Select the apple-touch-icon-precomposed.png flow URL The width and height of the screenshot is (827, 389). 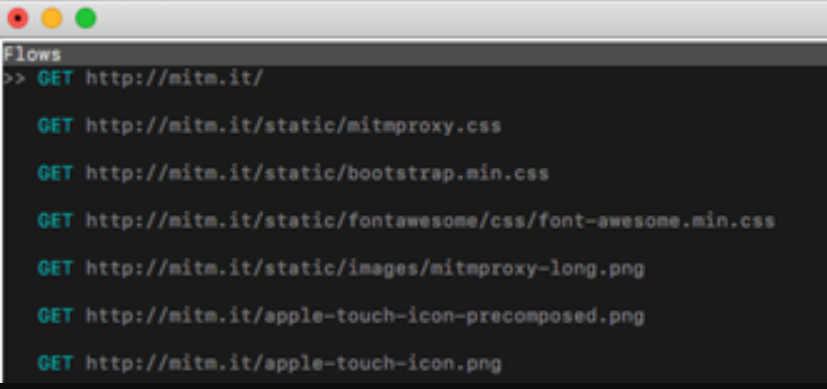(365, 316)
